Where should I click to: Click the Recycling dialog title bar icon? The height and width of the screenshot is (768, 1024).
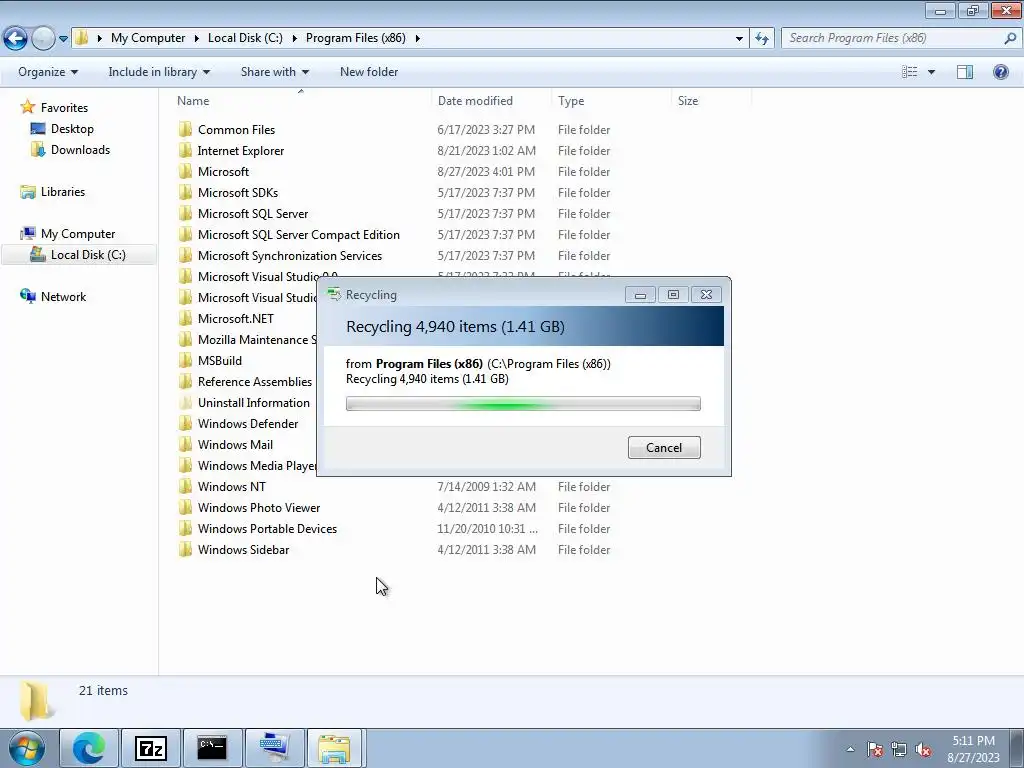pyautogui.click(x=334, y=295)
